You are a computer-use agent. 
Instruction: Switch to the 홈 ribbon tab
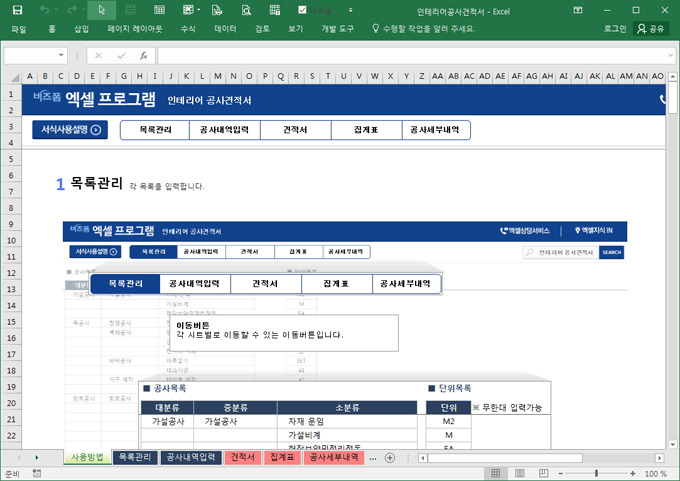(x=52, y=29)
